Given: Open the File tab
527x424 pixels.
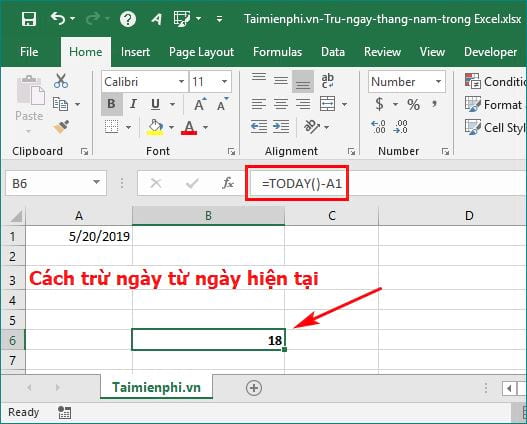Looking at the screenshot, I should click(x=29, y=52).
